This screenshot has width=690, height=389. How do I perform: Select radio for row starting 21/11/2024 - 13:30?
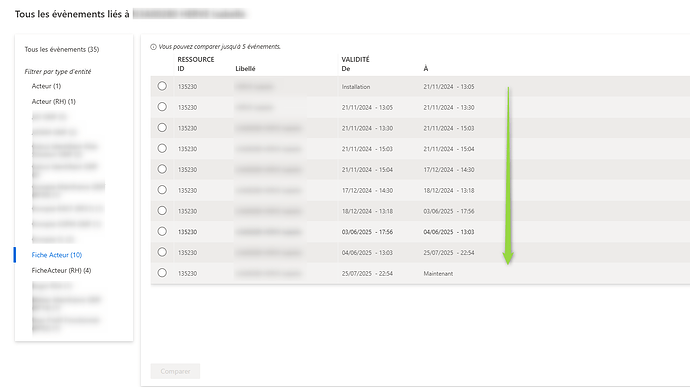pyautogui.click(x=162, y=128)
